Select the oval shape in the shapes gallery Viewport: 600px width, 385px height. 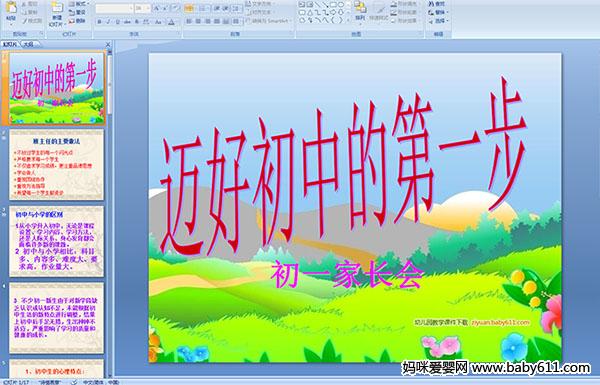tap(341, 4)
